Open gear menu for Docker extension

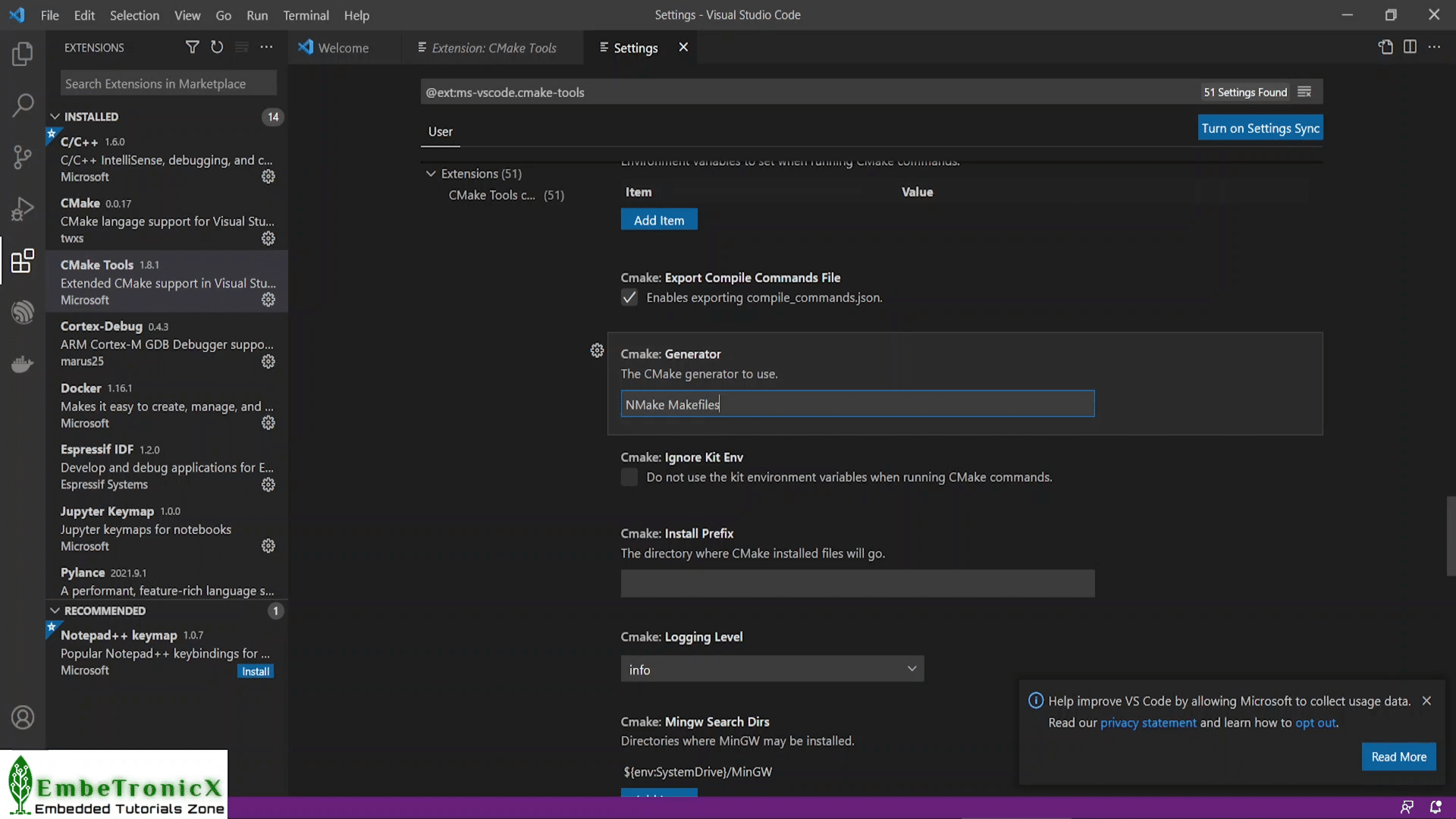tap(268, 423)
